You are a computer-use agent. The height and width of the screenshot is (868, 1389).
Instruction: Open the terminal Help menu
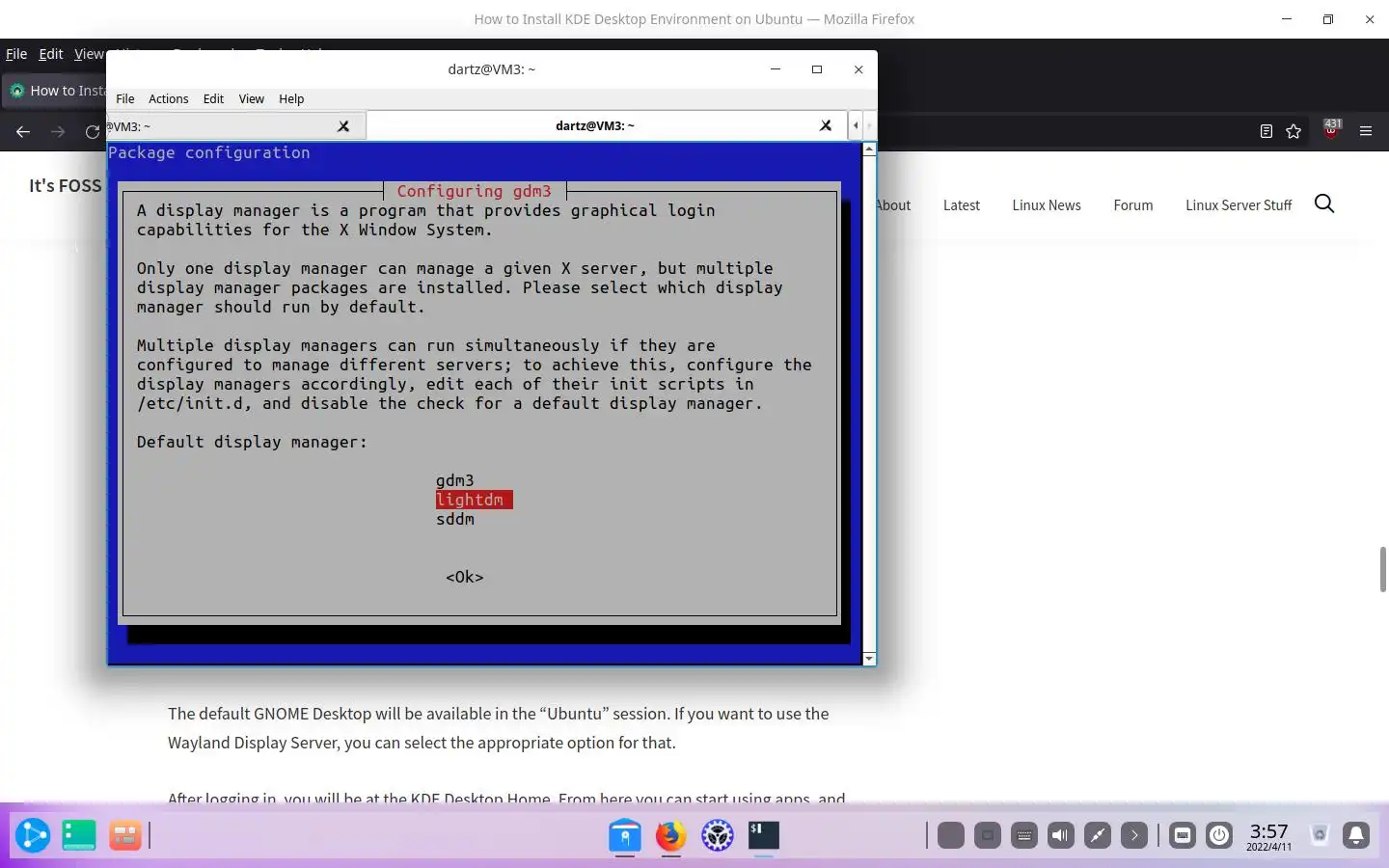pyautogui.click(x=291, y=98)
